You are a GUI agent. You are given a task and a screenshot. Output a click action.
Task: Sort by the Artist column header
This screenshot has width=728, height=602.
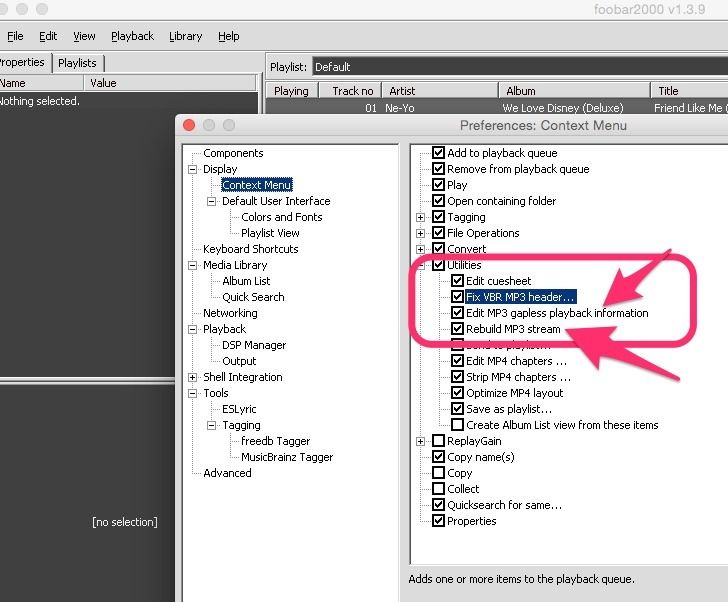click(439, 91)
